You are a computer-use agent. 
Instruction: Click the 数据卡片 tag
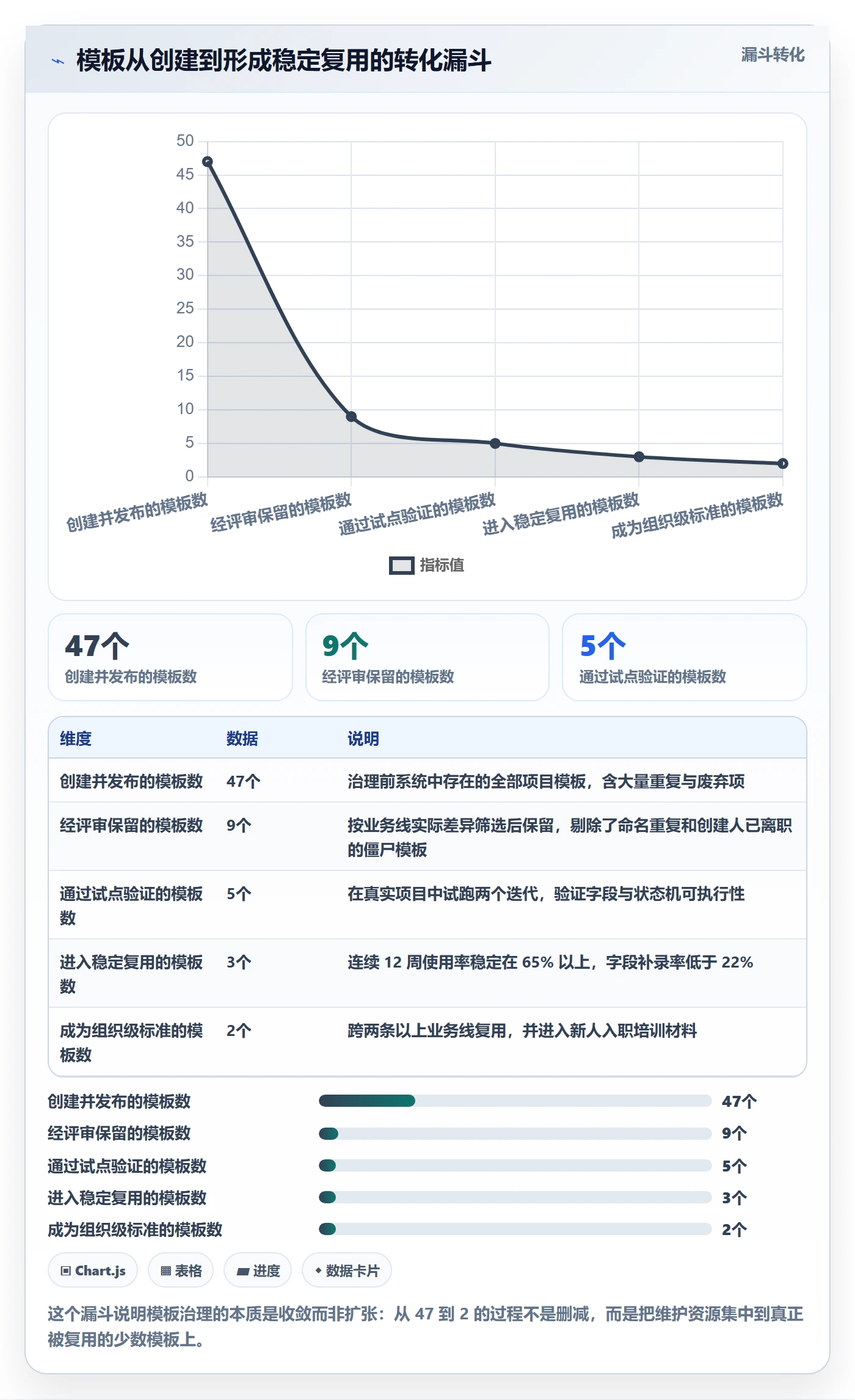click(x=347, y=1271)
